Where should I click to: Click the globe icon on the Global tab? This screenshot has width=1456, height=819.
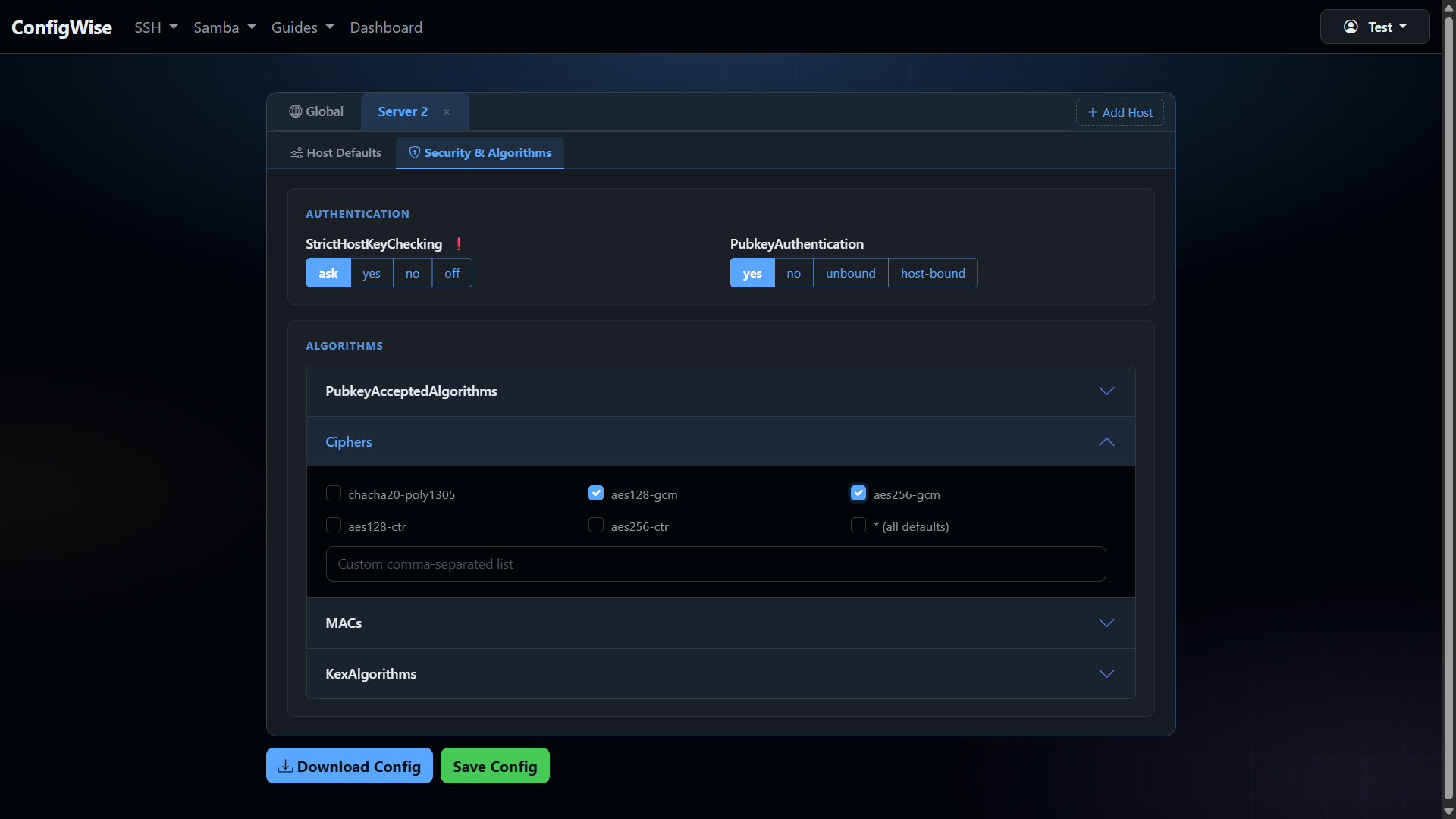[x=296, y=111]
